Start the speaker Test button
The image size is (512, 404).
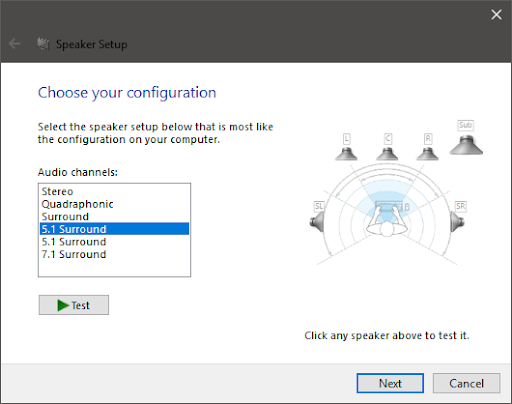click(x=74, y=305)
